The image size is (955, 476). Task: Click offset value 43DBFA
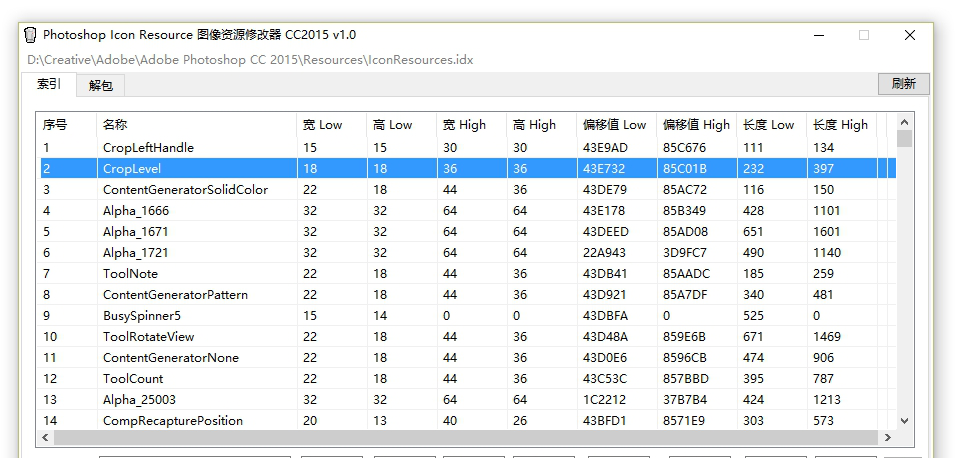[605, 315]
